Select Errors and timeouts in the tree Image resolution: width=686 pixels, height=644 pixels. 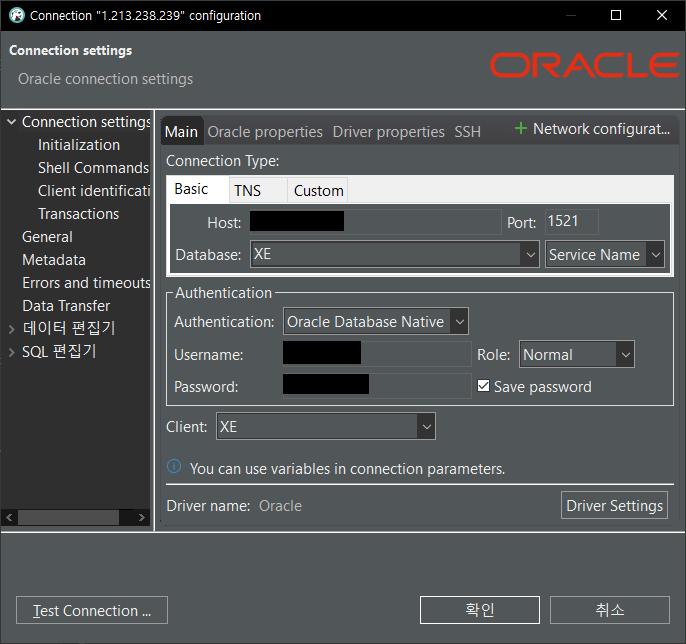[x=86, y=283]
